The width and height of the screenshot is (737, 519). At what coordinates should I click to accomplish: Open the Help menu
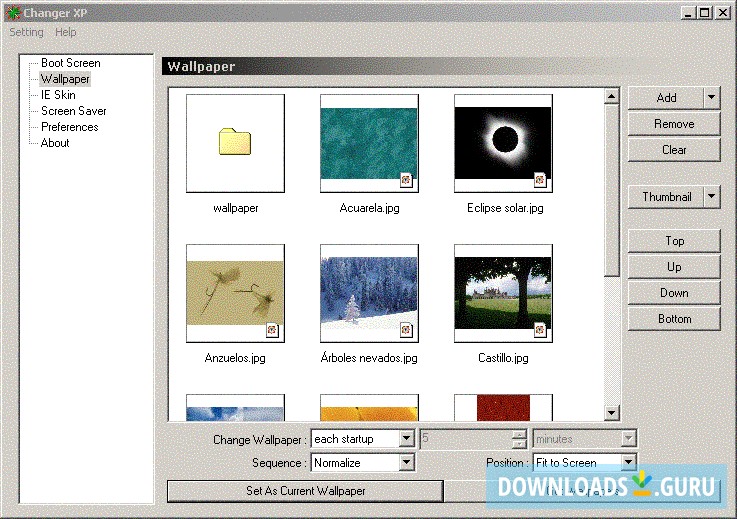(x=65, y=32)
